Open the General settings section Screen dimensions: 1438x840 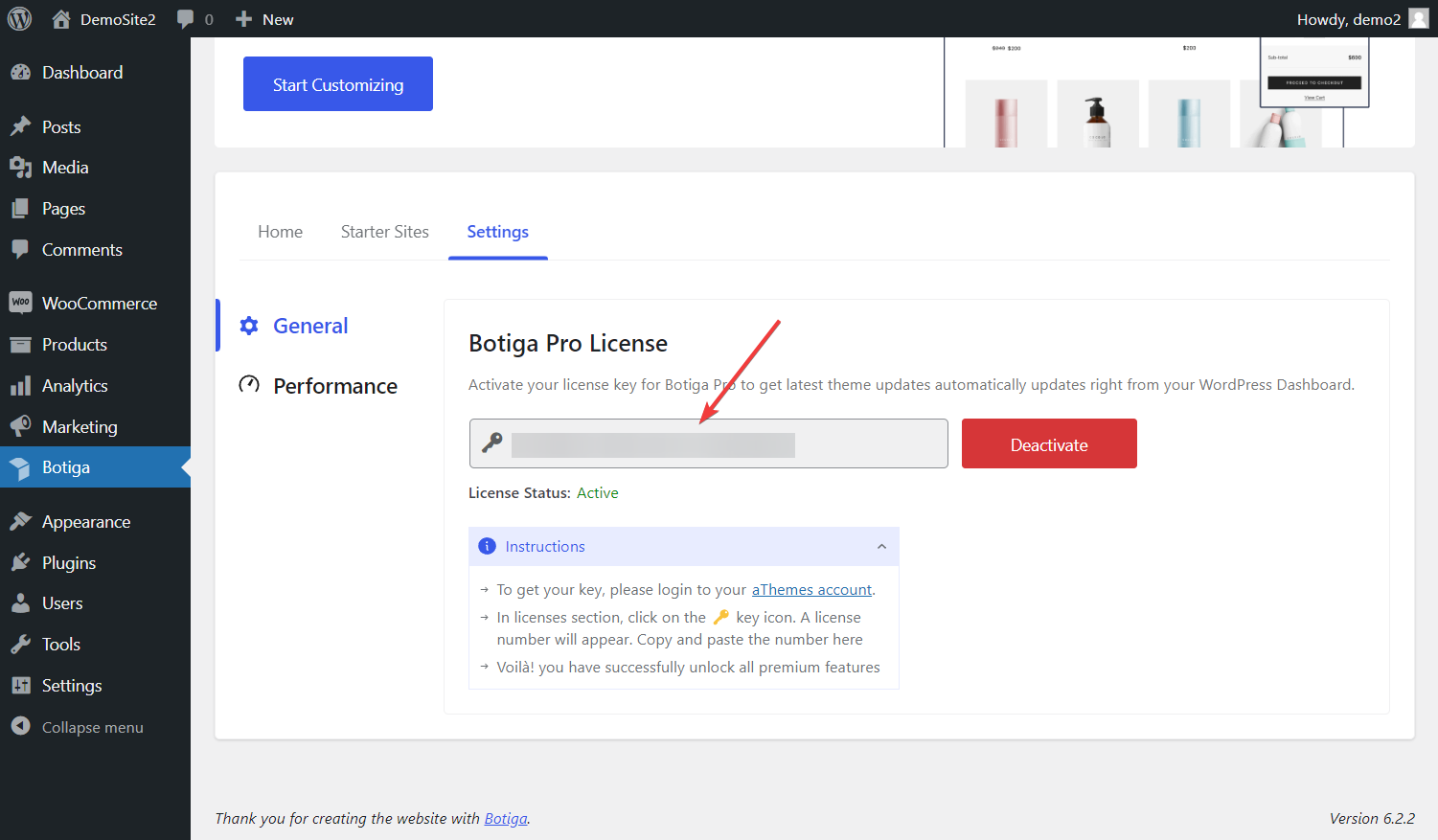tap(310, 326)
